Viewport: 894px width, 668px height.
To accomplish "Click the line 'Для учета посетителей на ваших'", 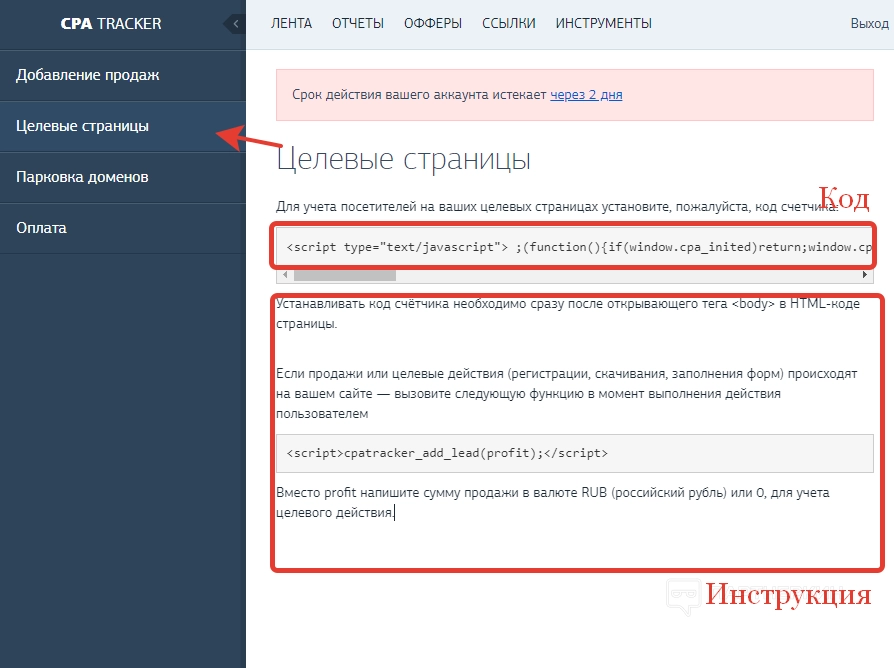I will click(557, 207).
